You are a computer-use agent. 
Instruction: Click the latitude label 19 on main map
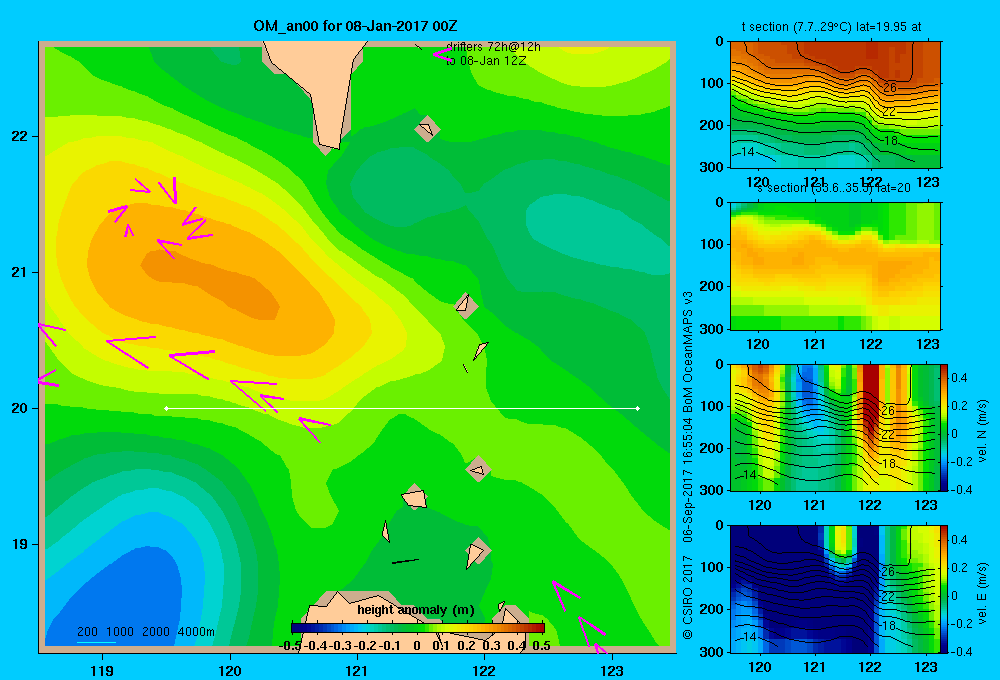coord(20,544)
